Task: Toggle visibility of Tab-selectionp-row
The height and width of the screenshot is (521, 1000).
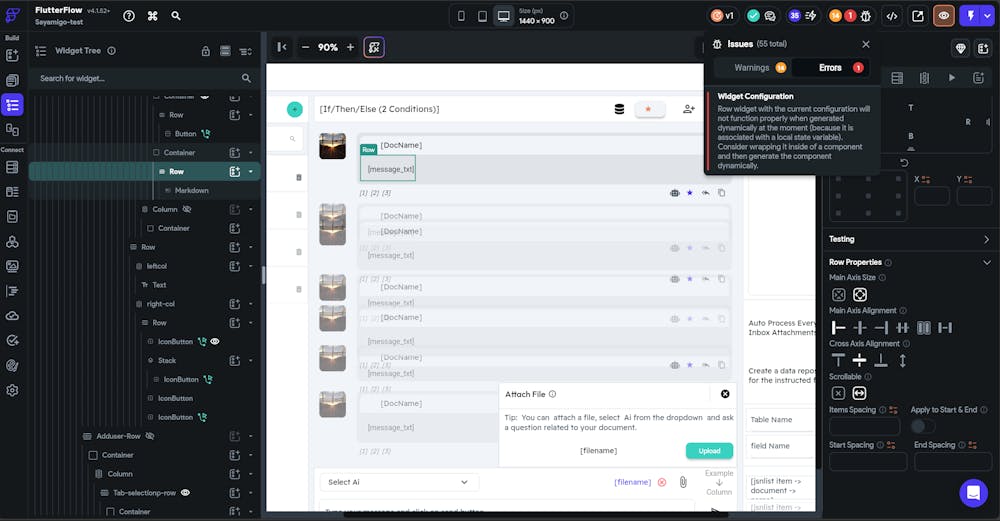Action: (x=186, y=492)
